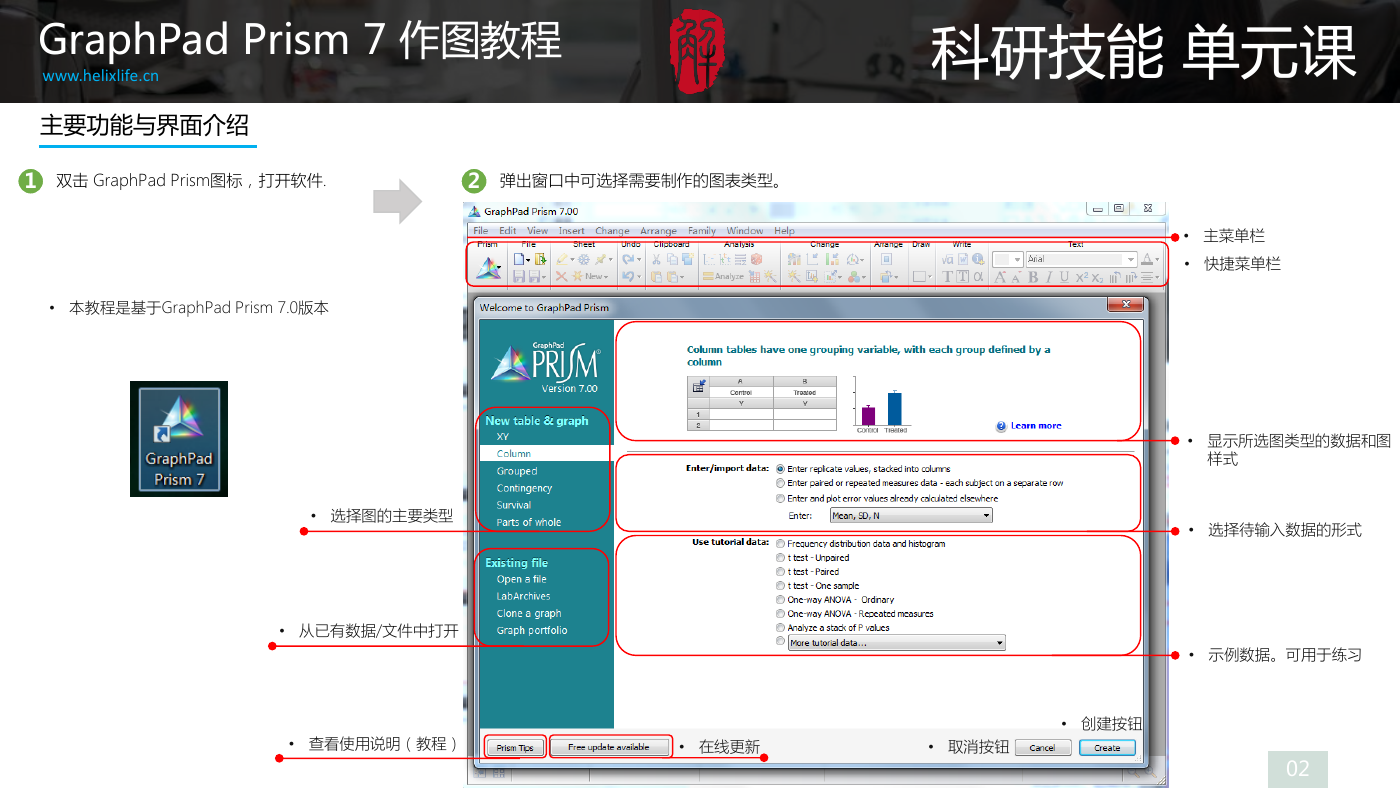The image size is (1400, 788).
Task: Open the View menu
Action: (x=538, y=231)
